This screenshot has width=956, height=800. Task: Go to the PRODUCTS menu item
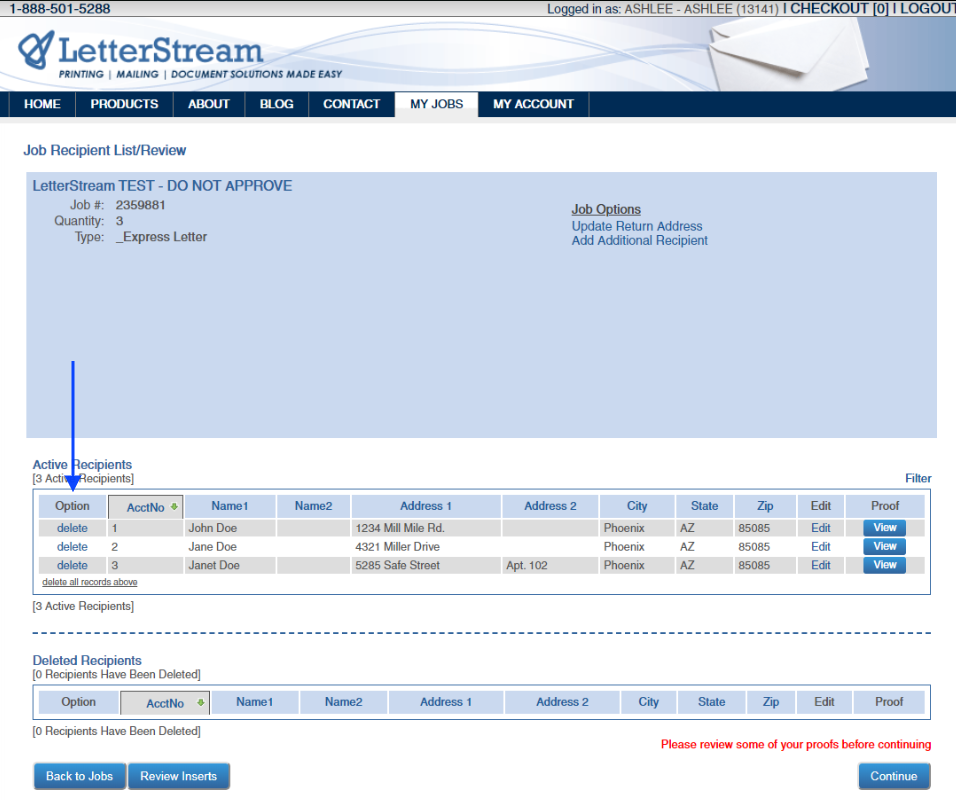coord(124,104)
